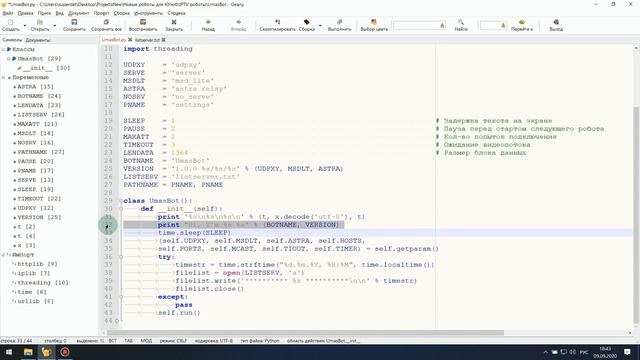640x360 pixels.
Task: Open the Поиск menu
Action: coord(44,13)
